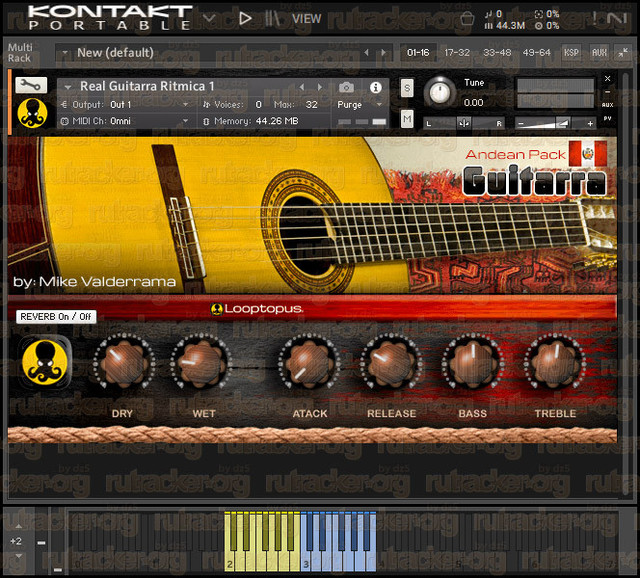This screenshot has height=578, width=640.
Task: Remove the instrument with X button
Action: tap(607, 78)
